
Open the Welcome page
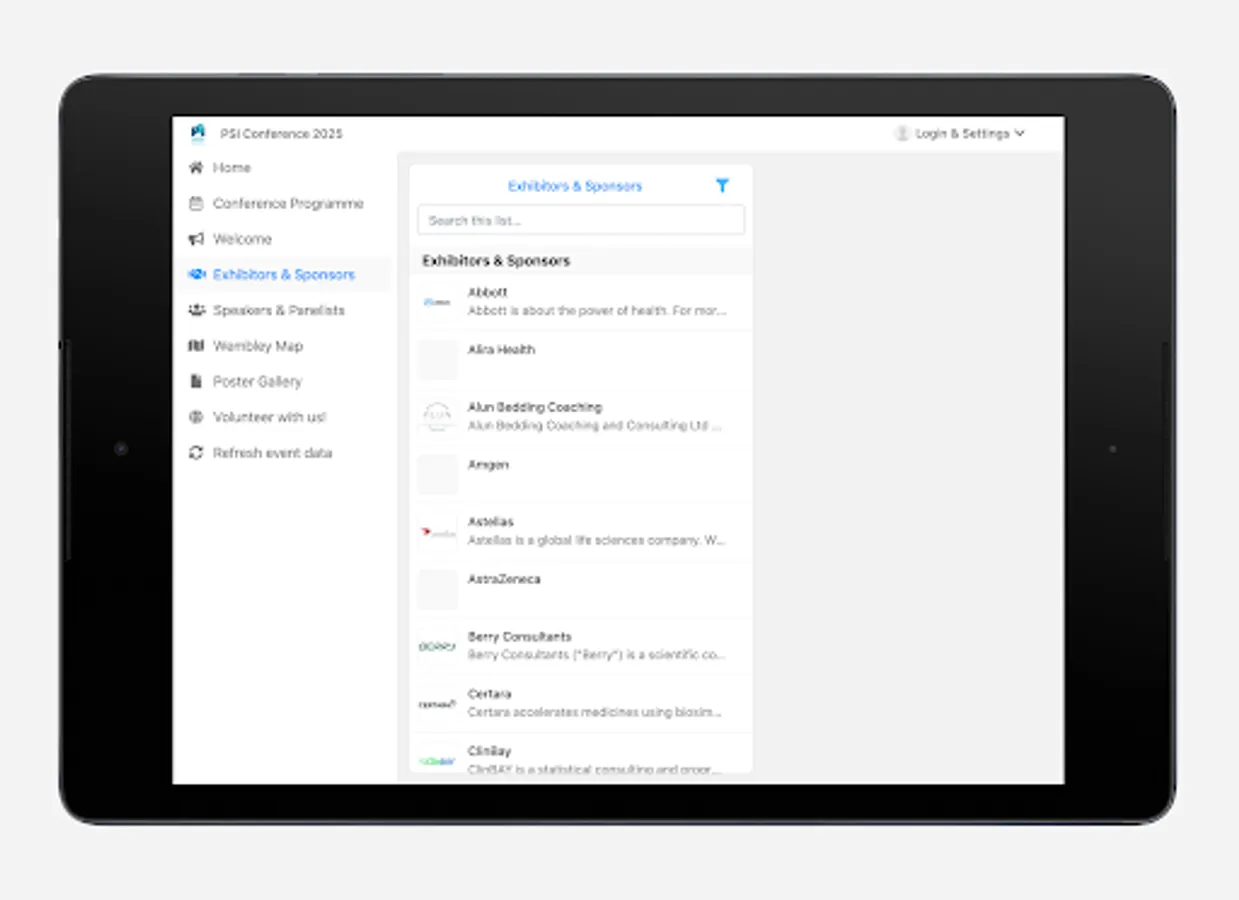pos(242,239)
